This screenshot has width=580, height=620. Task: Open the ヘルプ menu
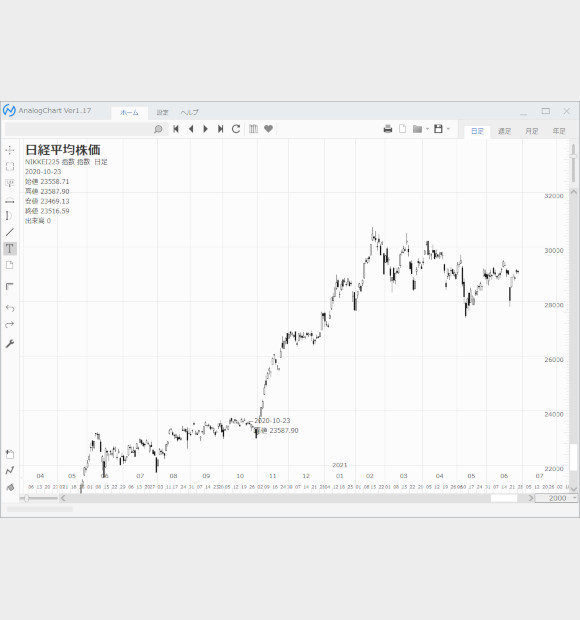190,112
